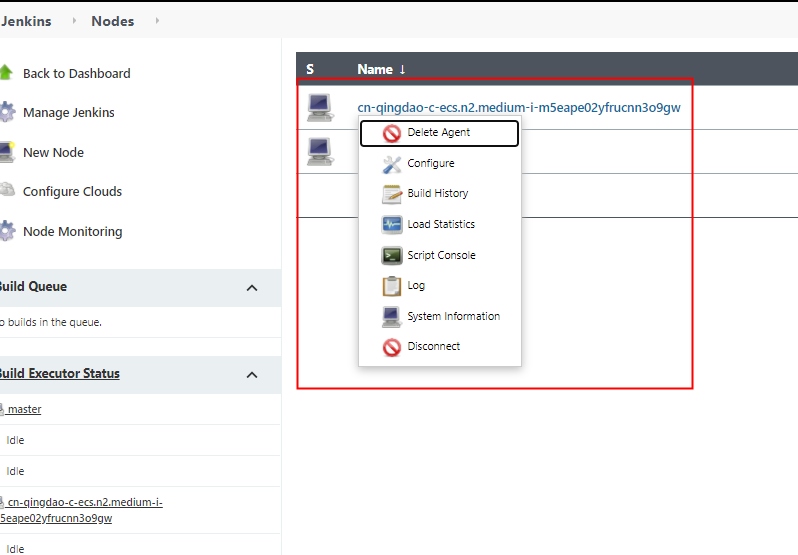
Task: Click the Script Console terminal icon
Action: (392, 255)
